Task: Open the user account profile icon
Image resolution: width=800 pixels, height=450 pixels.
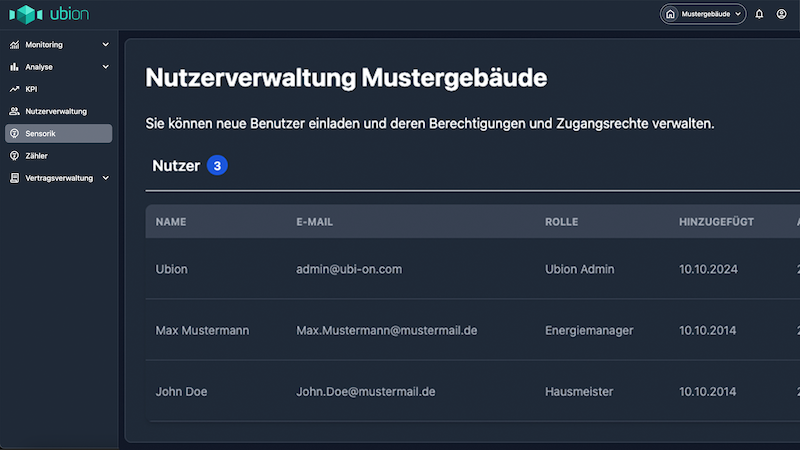Action: point(782,14)
